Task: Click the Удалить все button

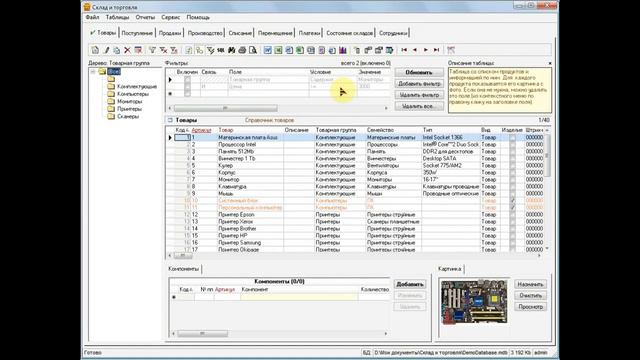Action: click(x=419, y=106)
